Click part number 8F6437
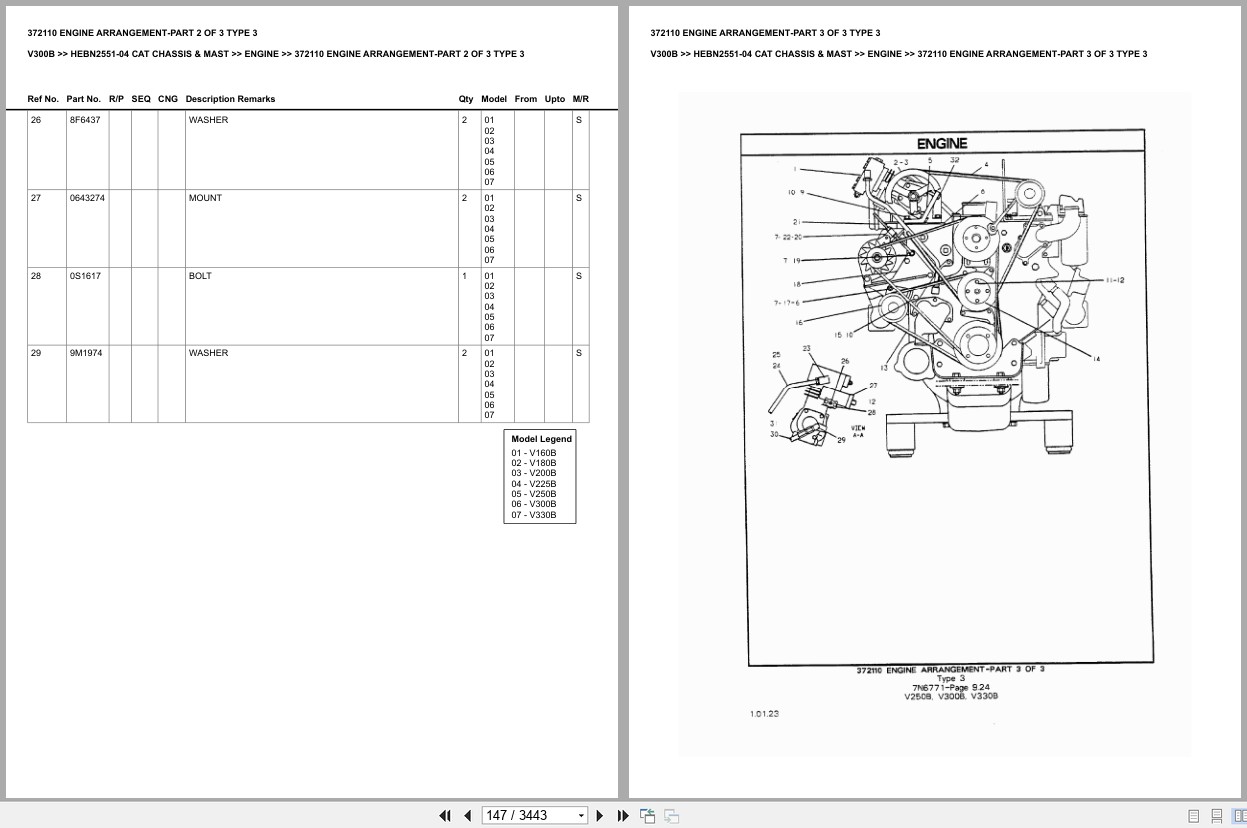1247x828 pixels. 85,120
